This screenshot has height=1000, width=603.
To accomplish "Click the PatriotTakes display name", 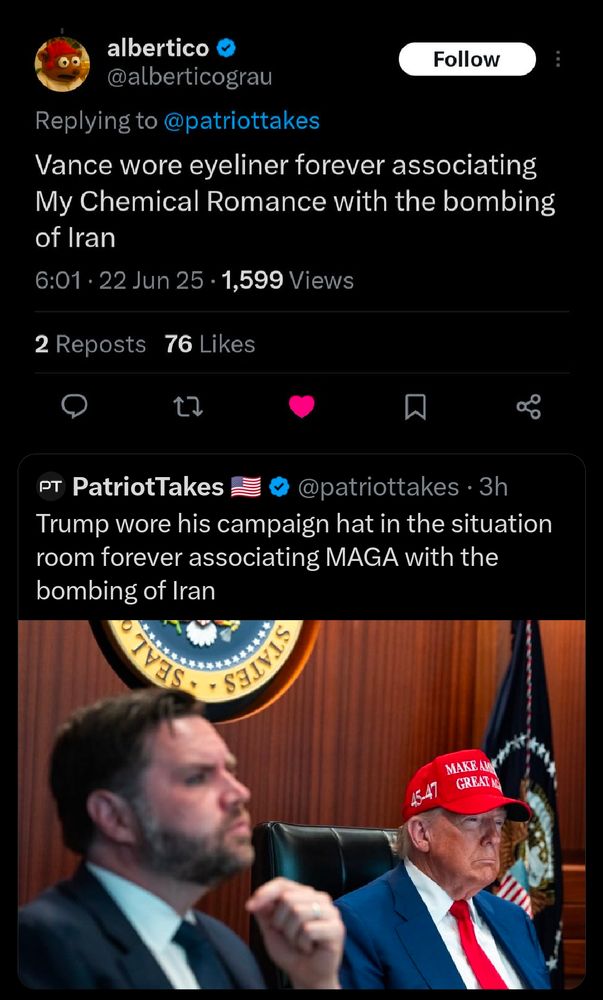I will click(x=148, y=487).
